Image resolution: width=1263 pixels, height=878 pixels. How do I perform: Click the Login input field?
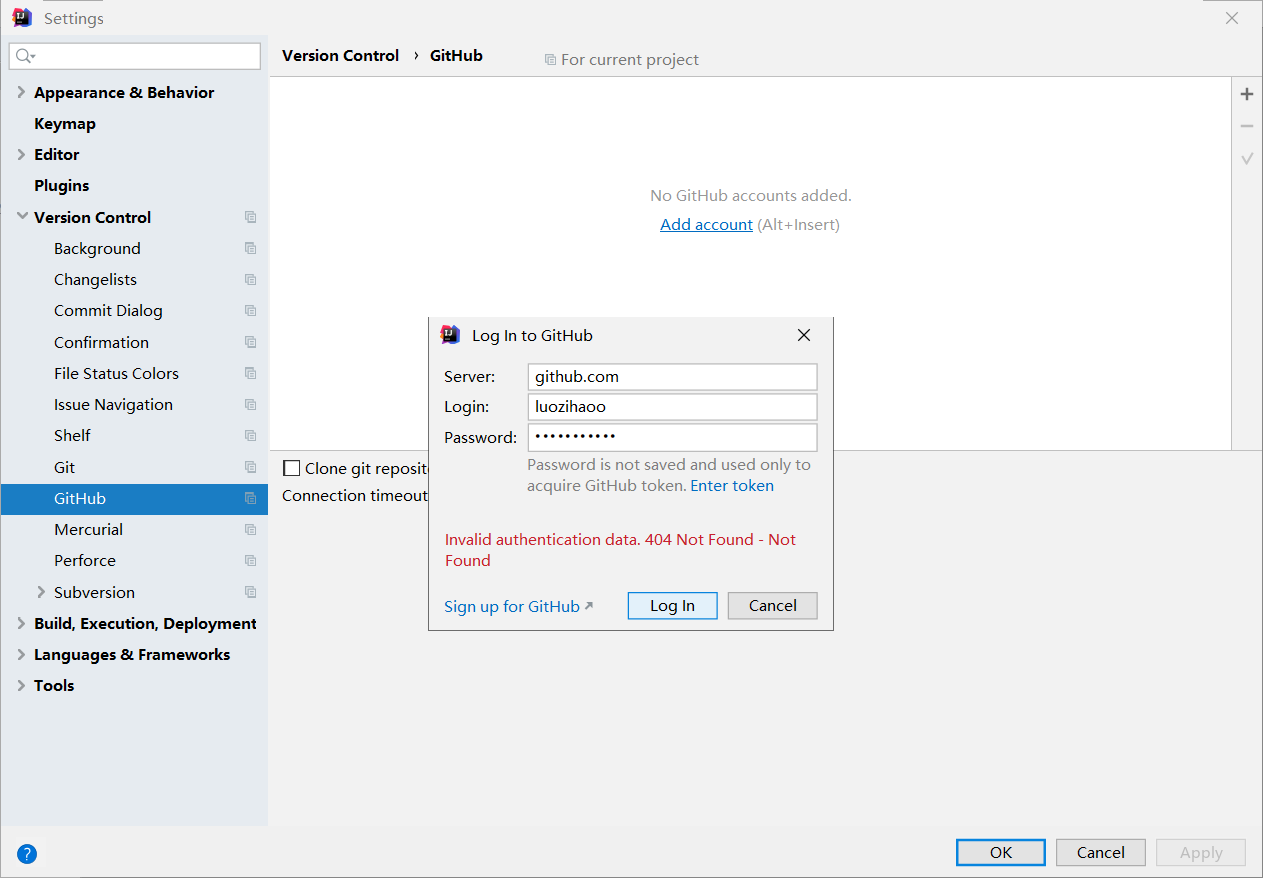[672, 407]
